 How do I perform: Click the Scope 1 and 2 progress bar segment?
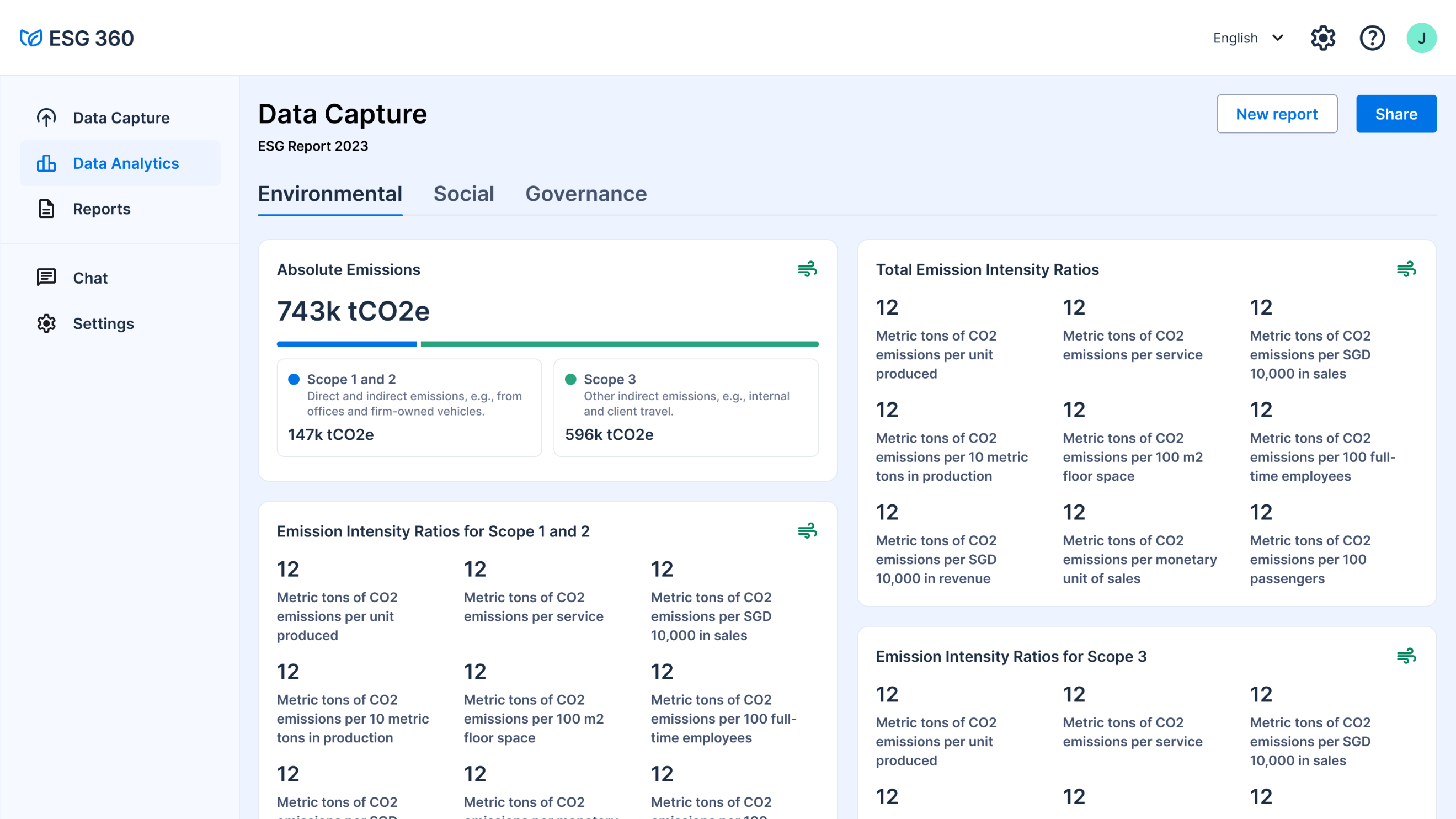click(346, 343)
